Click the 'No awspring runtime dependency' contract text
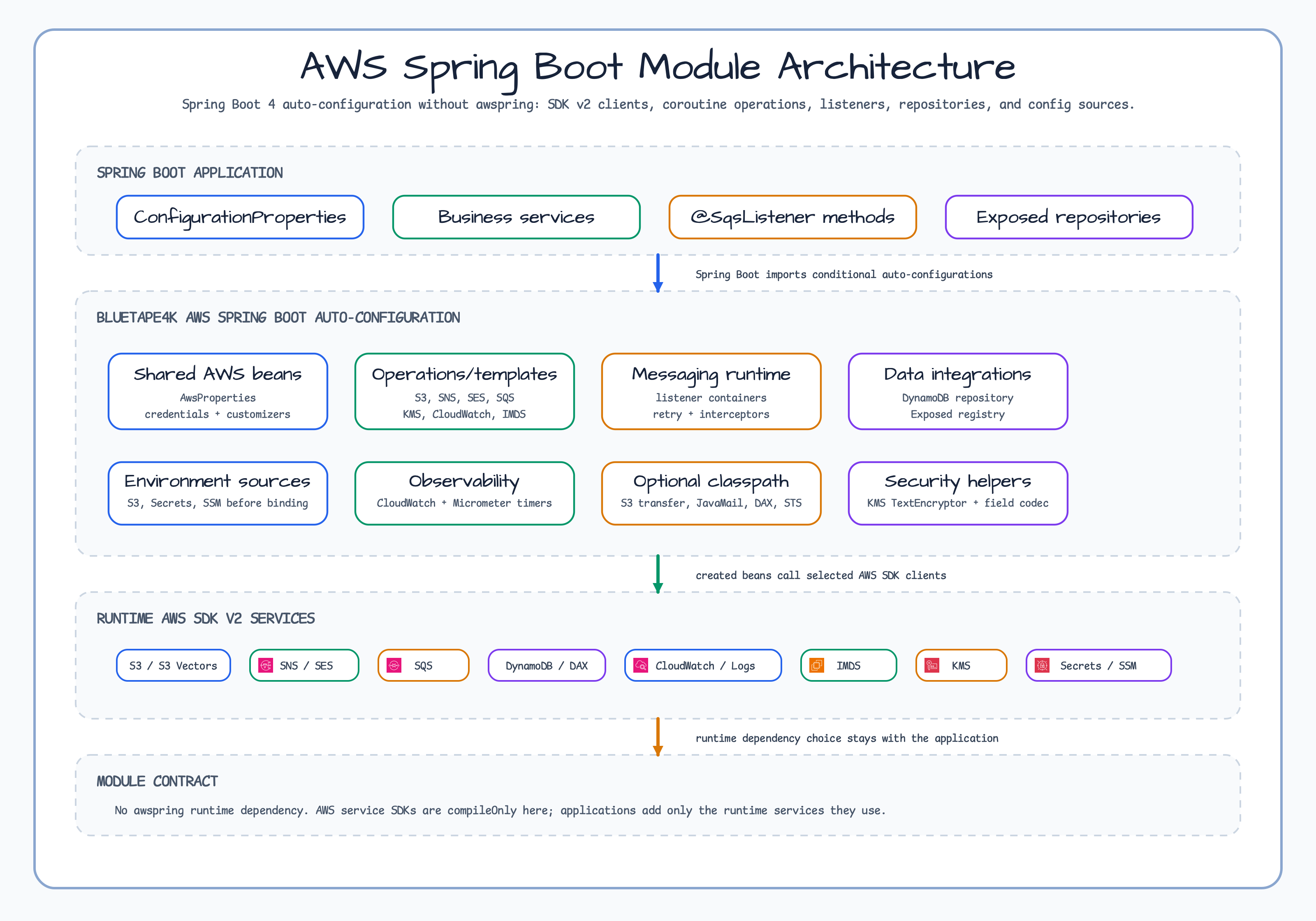The height and width of the screenshot is (921, 1316). tap(500, 810)
